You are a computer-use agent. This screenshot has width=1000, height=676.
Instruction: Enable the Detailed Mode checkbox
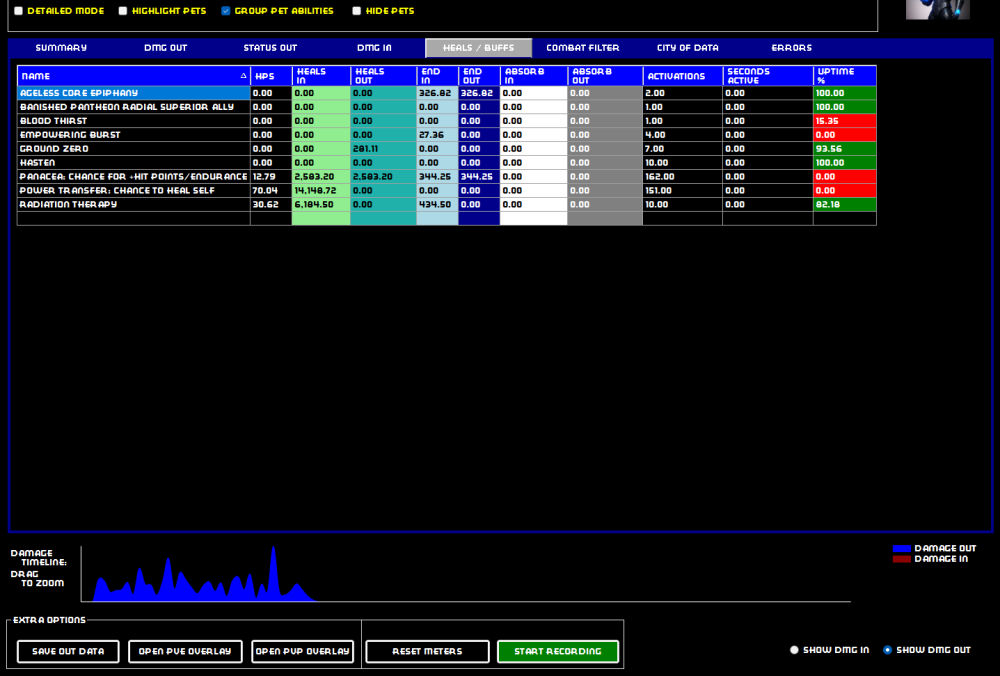coord(18,11)
